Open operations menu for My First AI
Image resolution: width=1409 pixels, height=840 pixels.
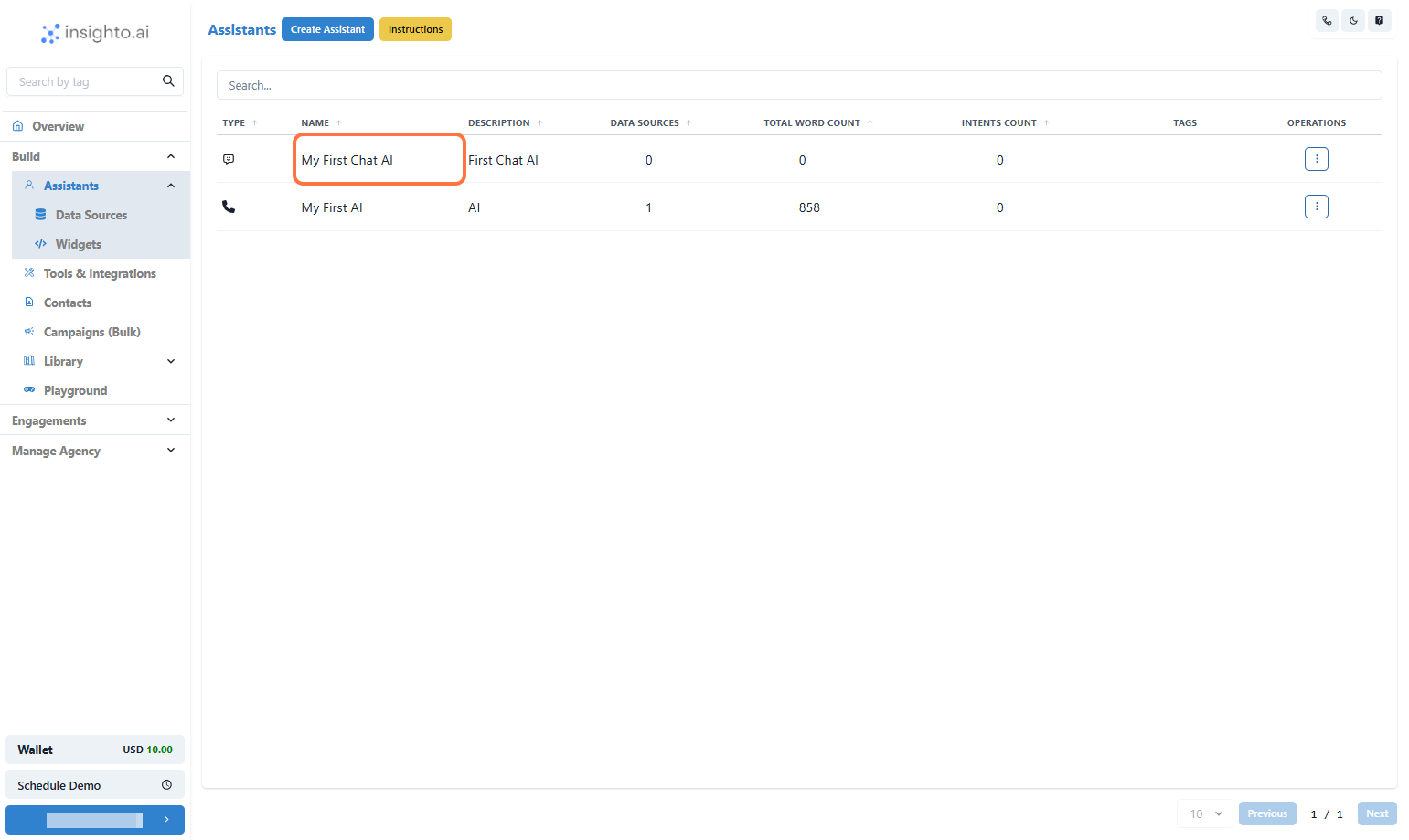point(1317,207)
